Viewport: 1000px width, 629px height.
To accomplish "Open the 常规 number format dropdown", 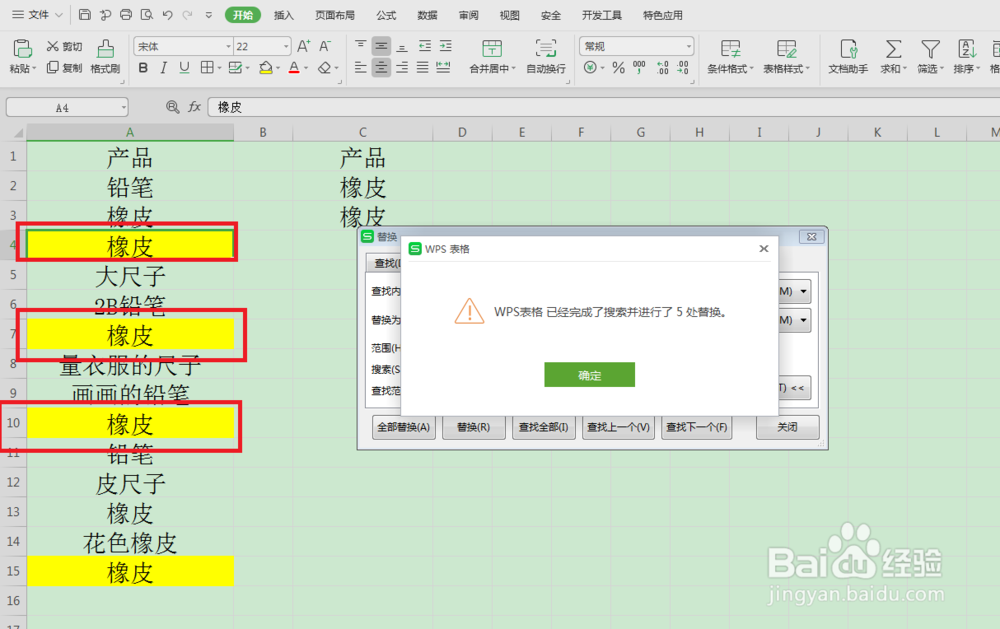I will pos(689,47).
